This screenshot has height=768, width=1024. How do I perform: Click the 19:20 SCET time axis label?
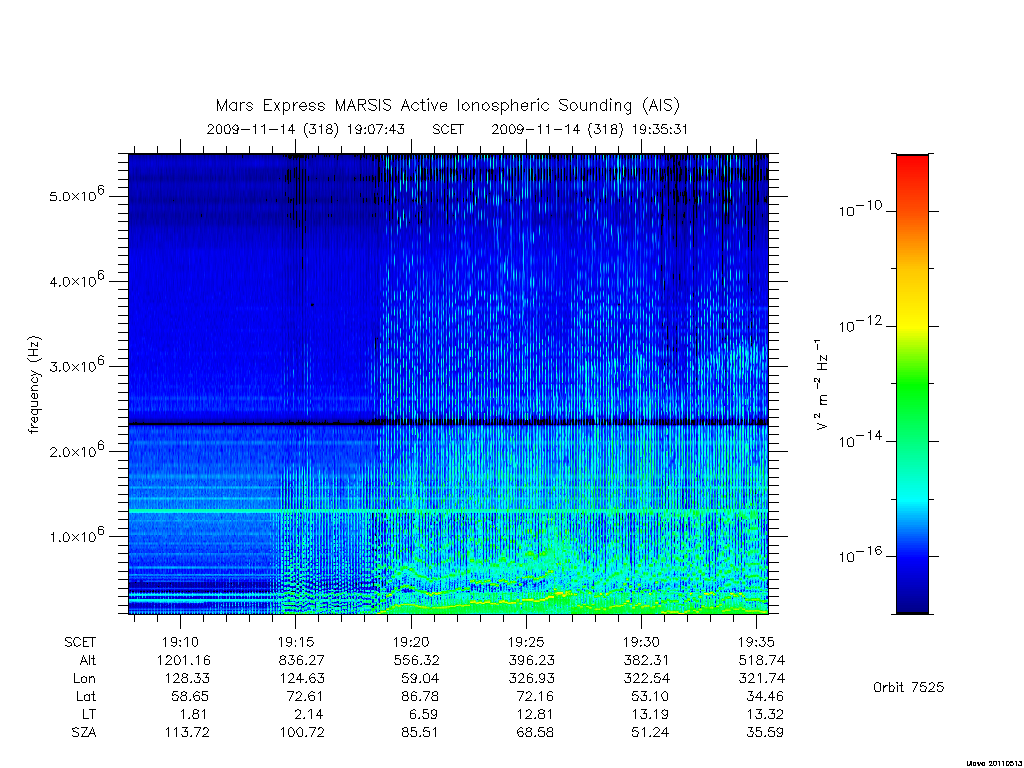click(x=411, y=642)
